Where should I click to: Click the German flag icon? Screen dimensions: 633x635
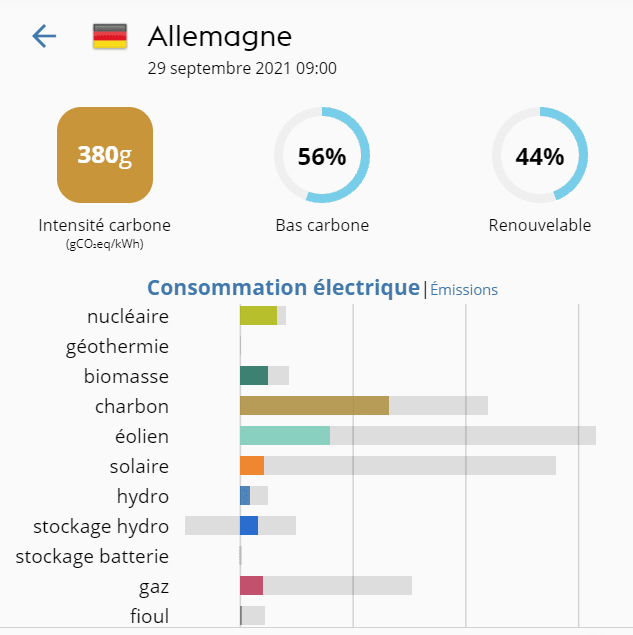pos(110,37)
